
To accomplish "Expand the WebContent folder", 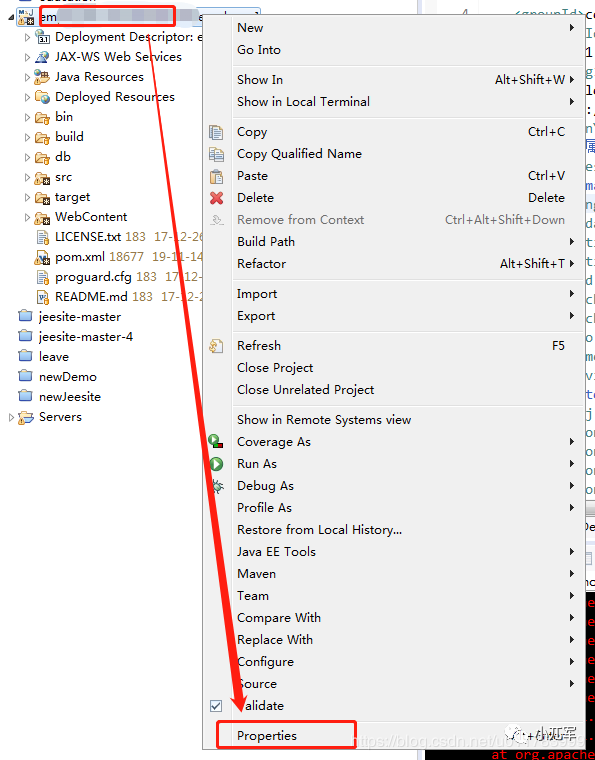I will click(27, 217).
